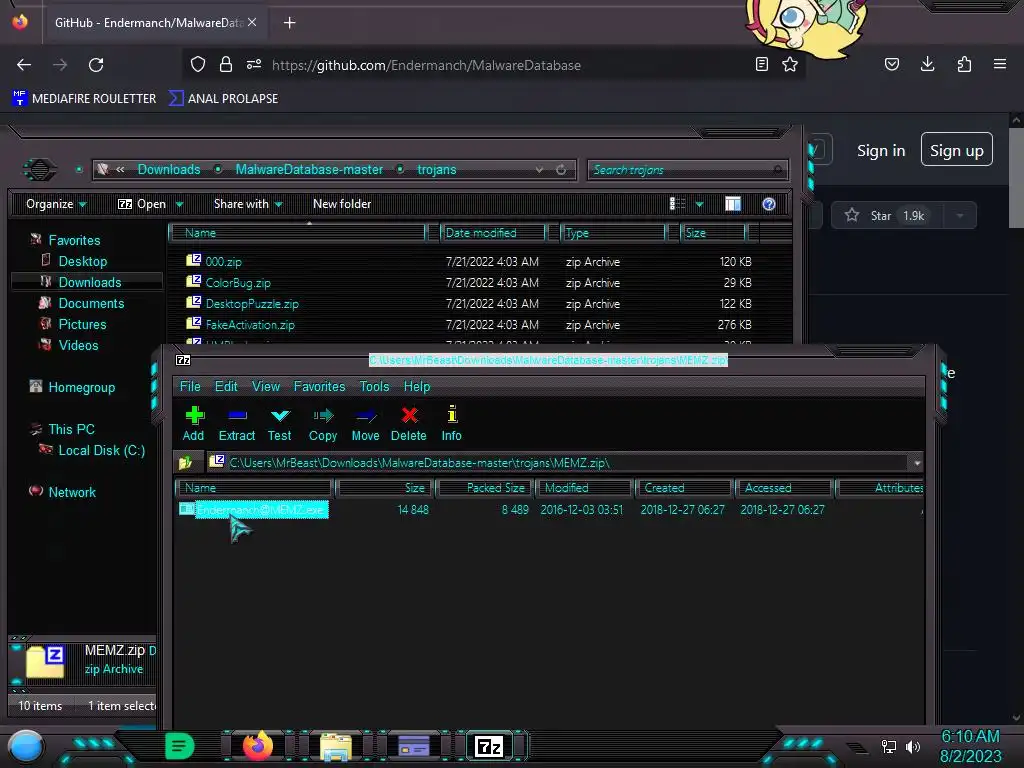This screenshot has height=768, width=1024.
Task: Sort 7-Zip list by Created column
Action: coord(683,488)
